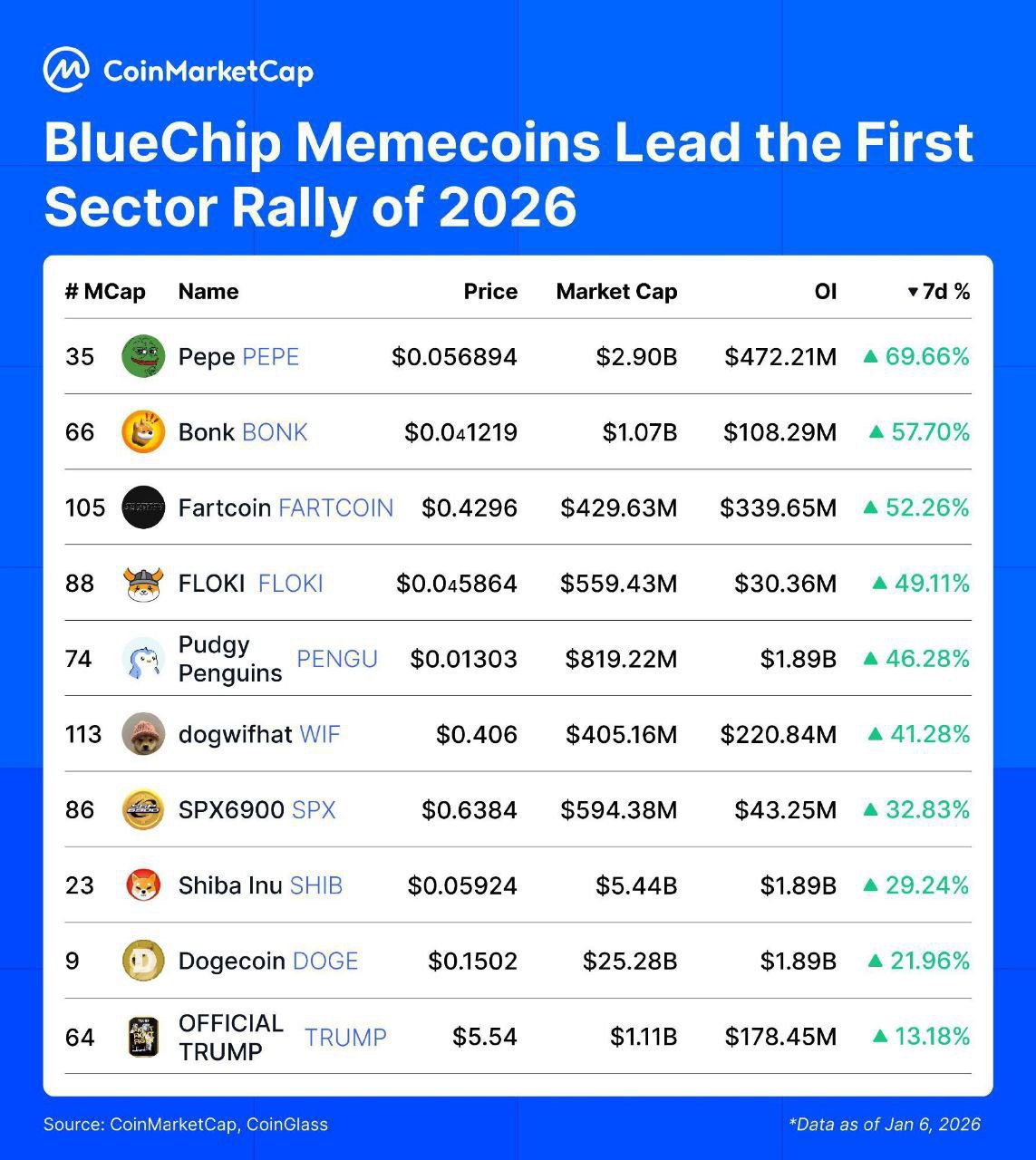The image size is (1036, 1160).
Task: Click the OFFICIAL TRUMP coin icon
Action: tap(143, 1037)
